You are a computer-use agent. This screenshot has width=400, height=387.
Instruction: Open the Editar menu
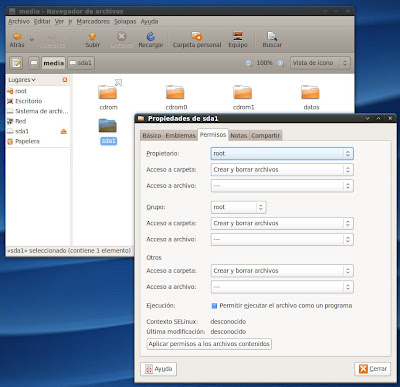click(42, 21)
